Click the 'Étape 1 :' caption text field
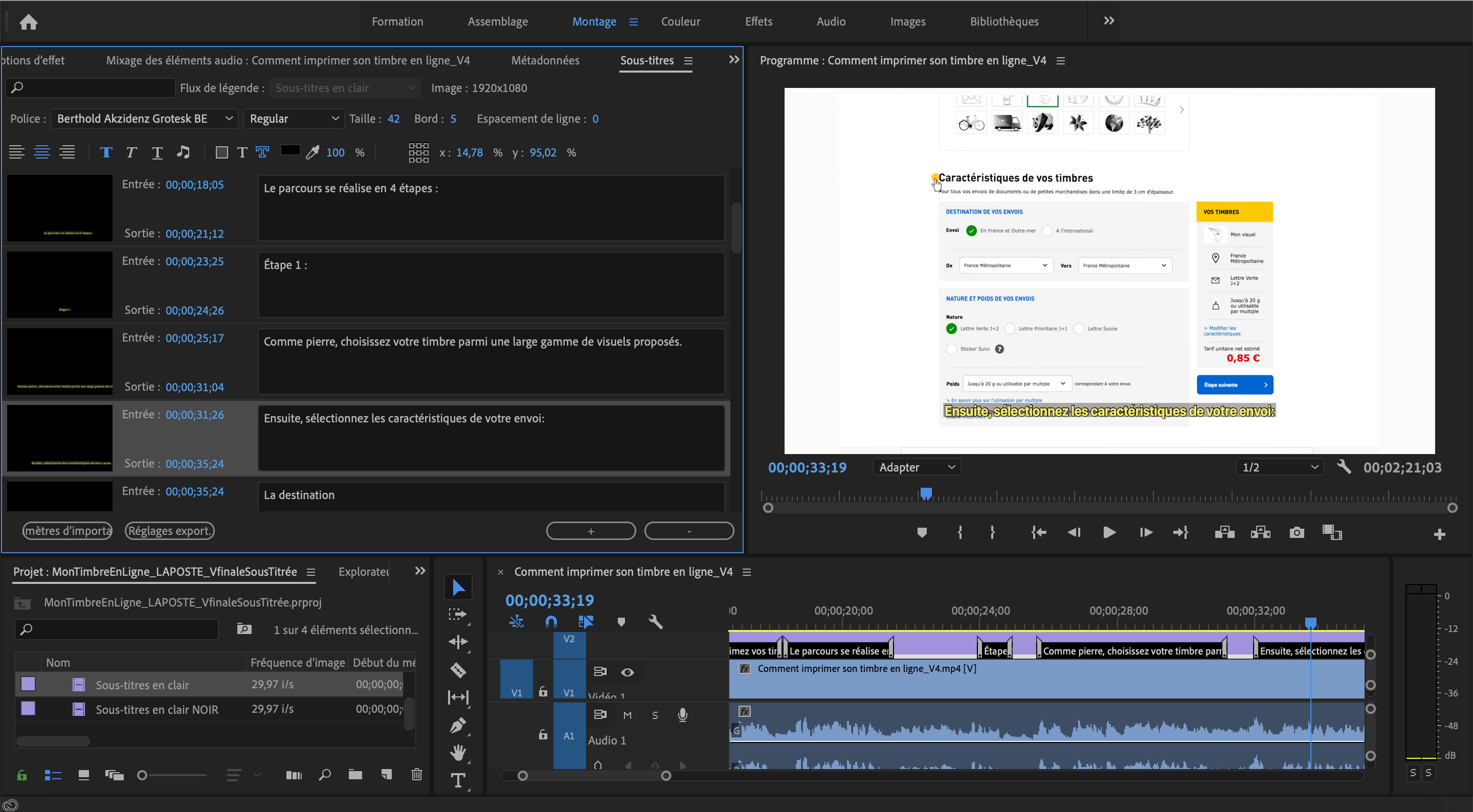Viewport: 1473px width, 812px height. pos(490,285)
